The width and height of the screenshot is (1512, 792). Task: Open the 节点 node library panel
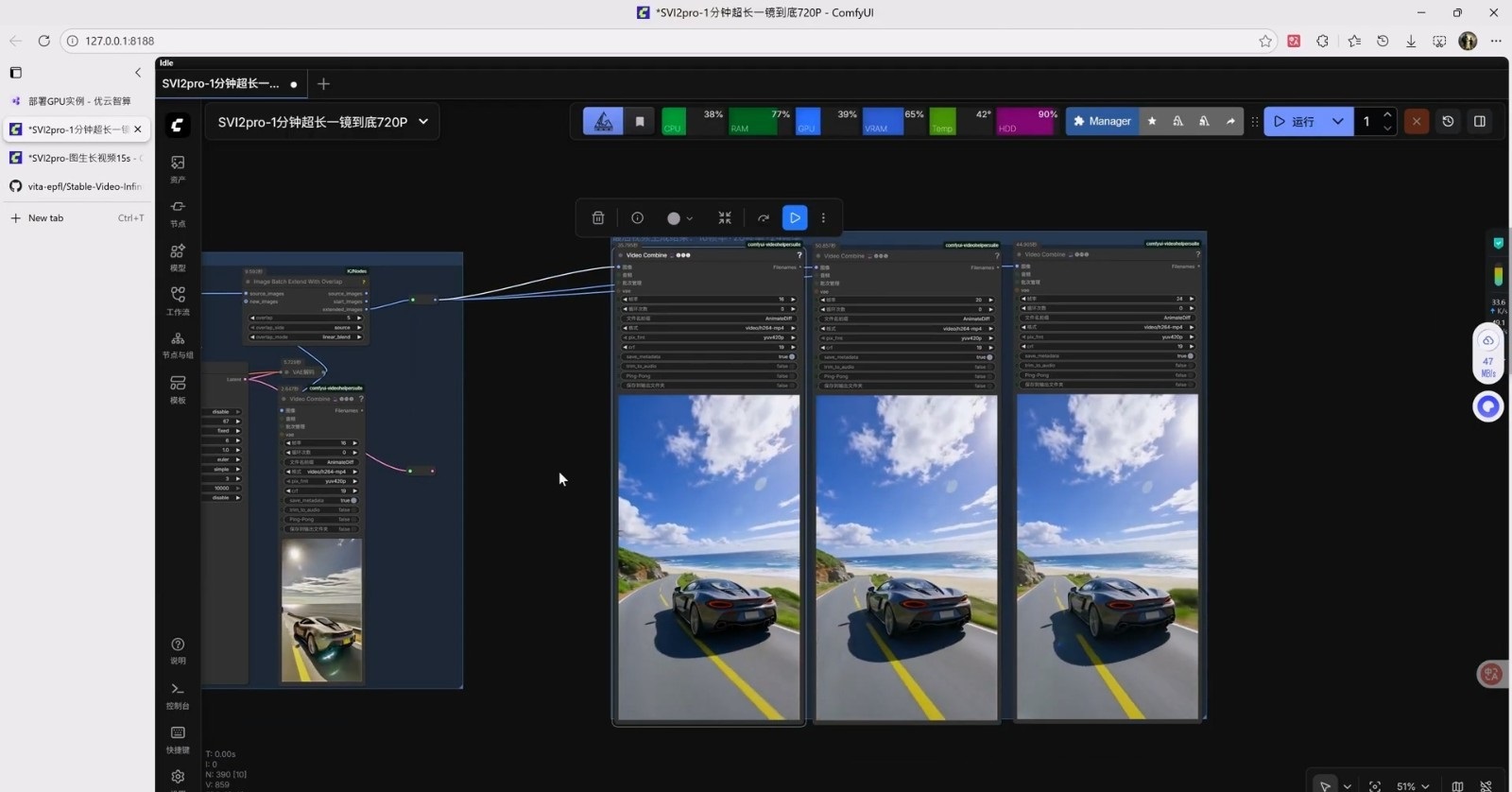click(178, 212)
